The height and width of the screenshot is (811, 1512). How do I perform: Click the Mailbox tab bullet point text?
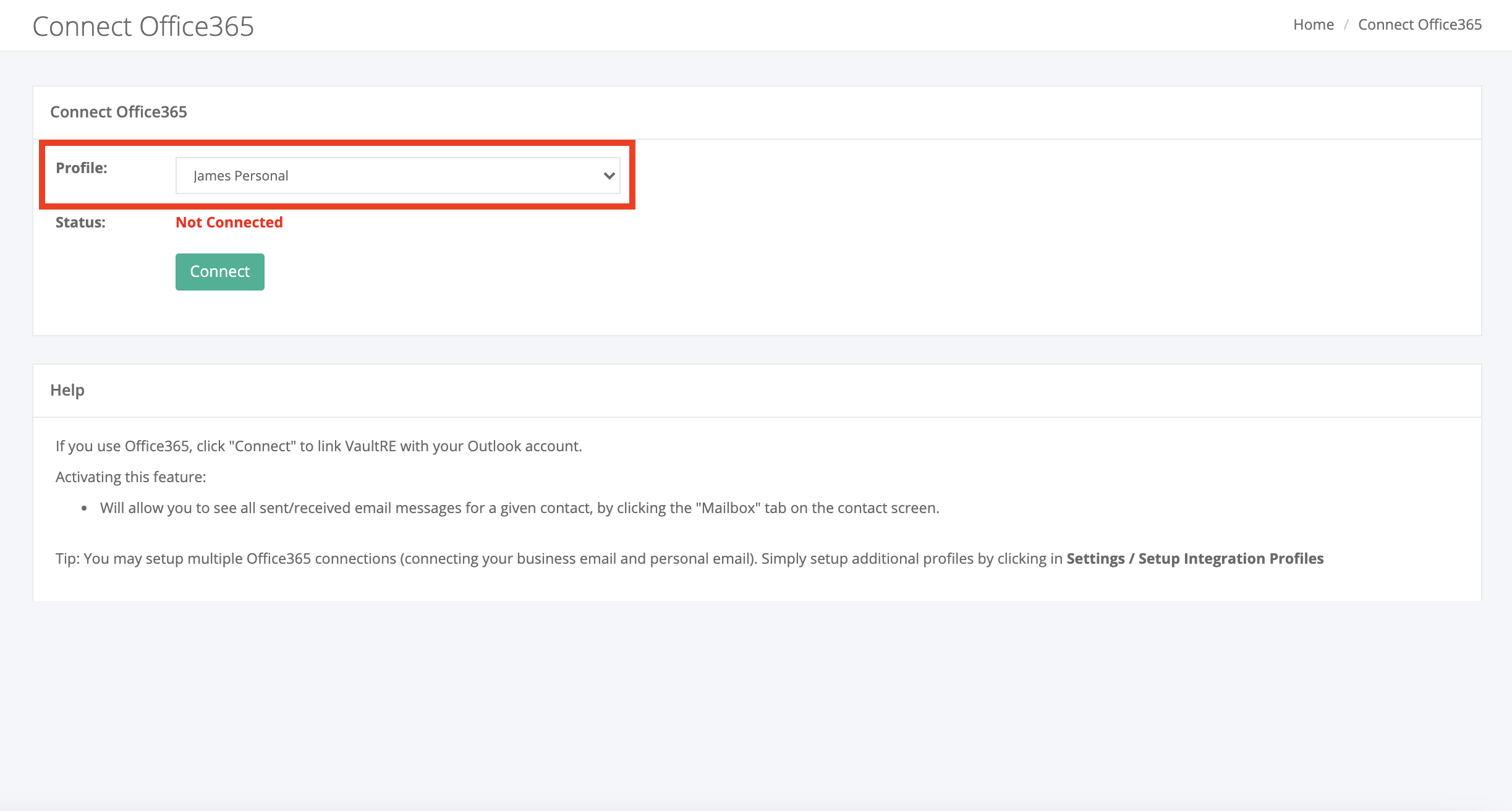pyautogui.click(x=519, y=508)
